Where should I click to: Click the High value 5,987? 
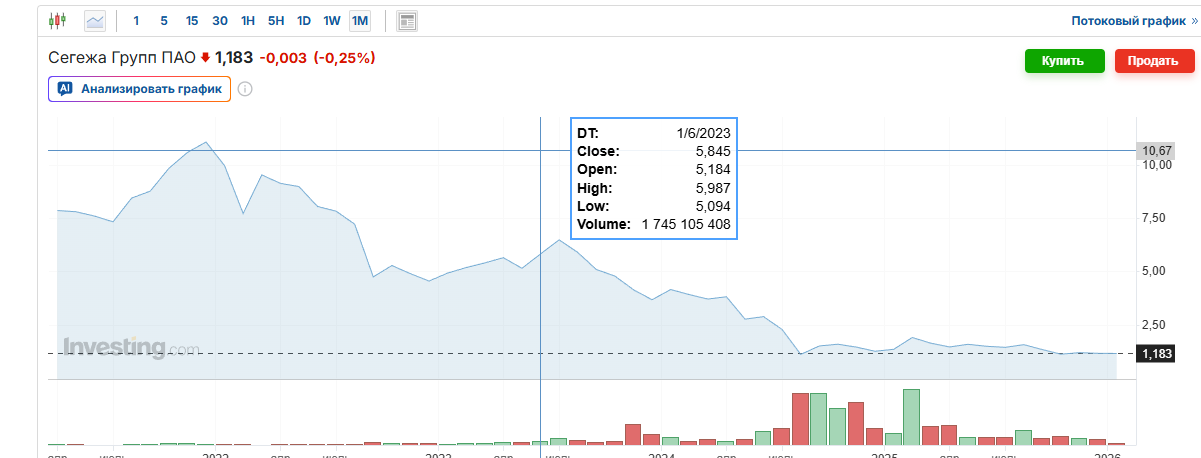click(713, 188)
